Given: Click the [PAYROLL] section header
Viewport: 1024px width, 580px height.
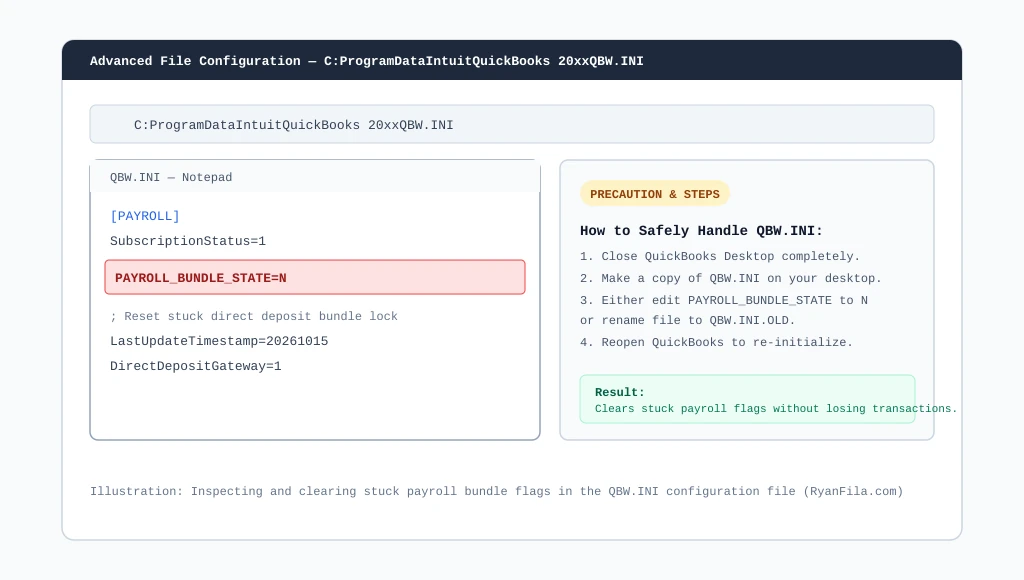Looking at the screenshot, I should (x=145, y=216).
